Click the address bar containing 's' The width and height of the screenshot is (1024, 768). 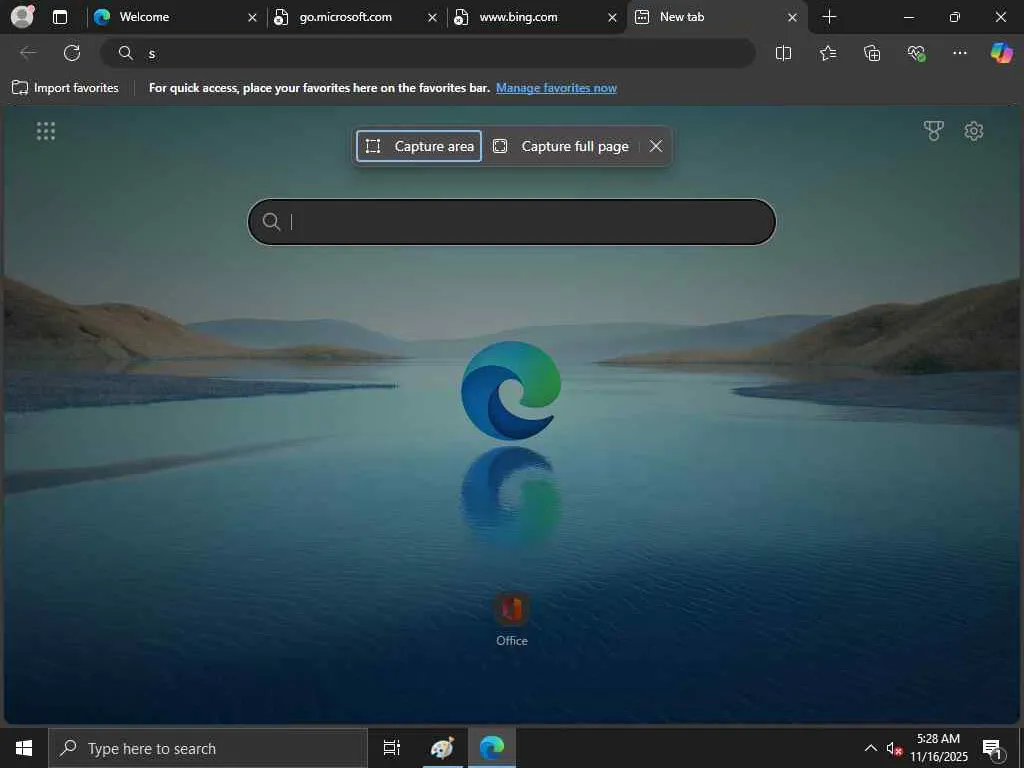pyautogui.click(x=428, y=54)
